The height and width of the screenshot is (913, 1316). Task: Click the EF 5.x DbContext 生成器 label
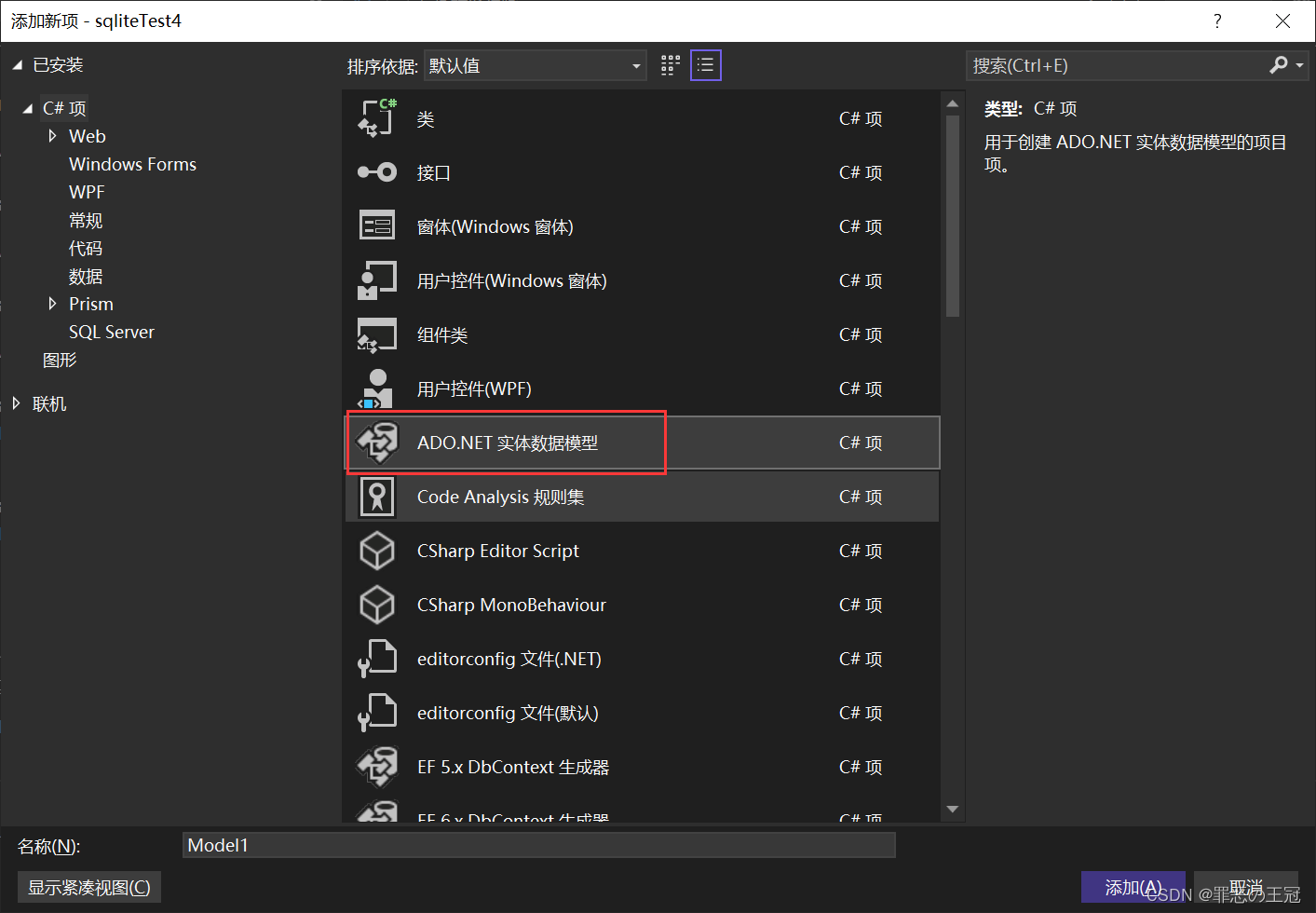coord(513,767)
